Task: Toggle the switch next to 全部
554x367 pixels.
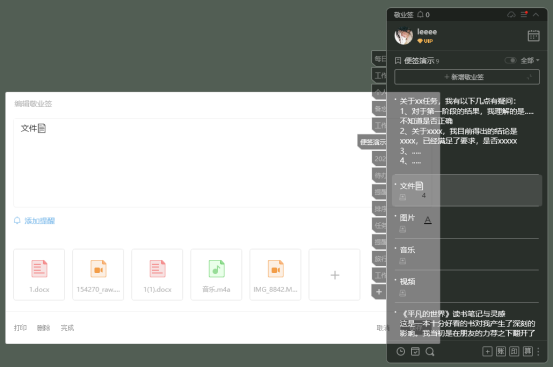Action: [x=510, y=60]
